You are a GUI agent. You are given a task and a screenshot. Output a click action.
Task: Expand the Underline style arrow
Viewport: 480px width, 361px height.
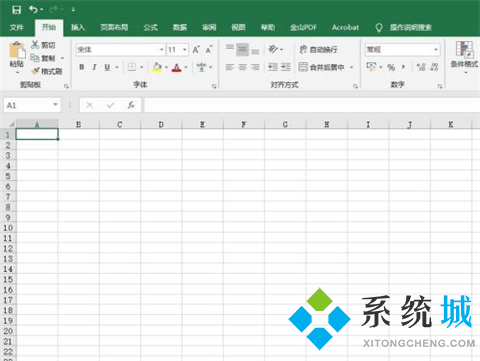pos(117,67)
